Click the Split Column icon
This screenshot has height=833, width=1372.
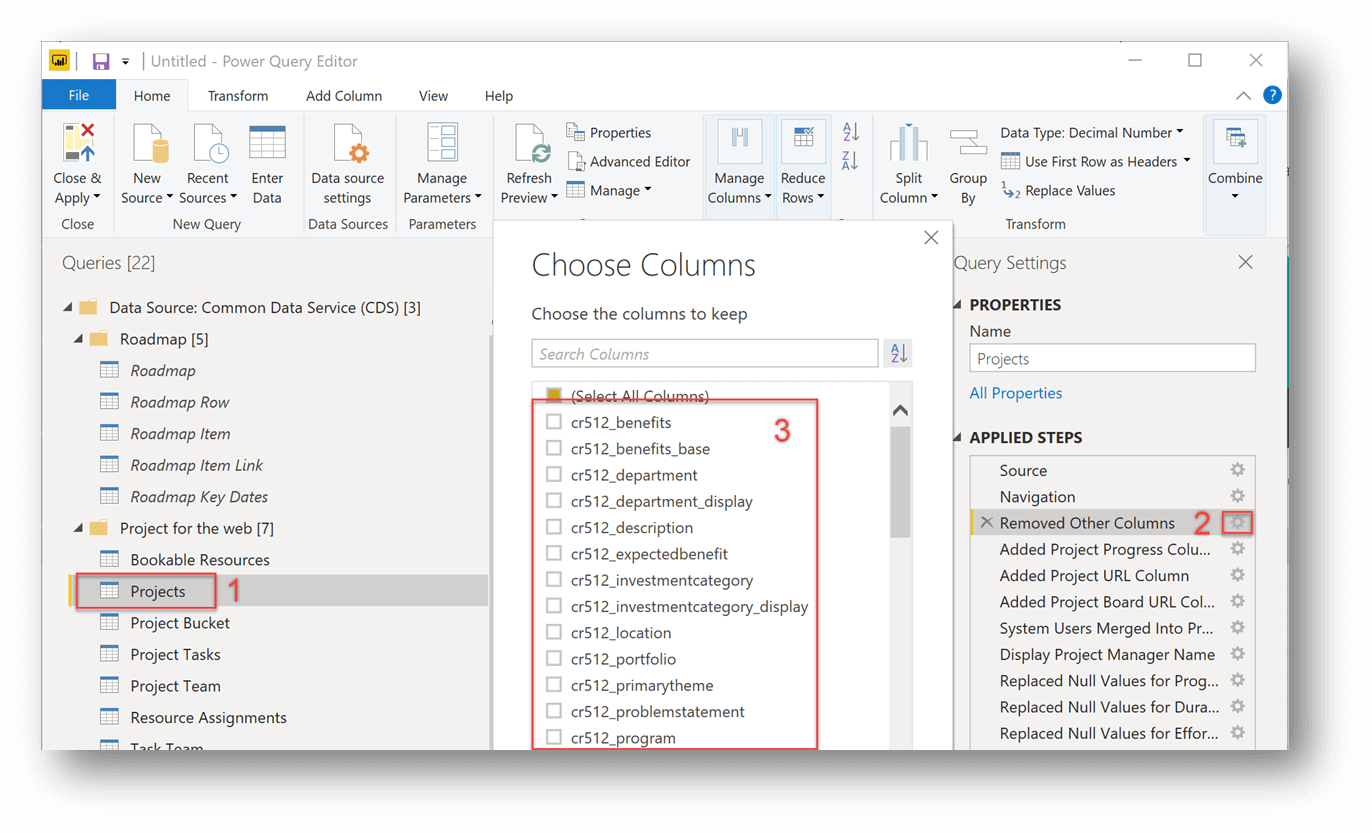click(x=908, y=143)
